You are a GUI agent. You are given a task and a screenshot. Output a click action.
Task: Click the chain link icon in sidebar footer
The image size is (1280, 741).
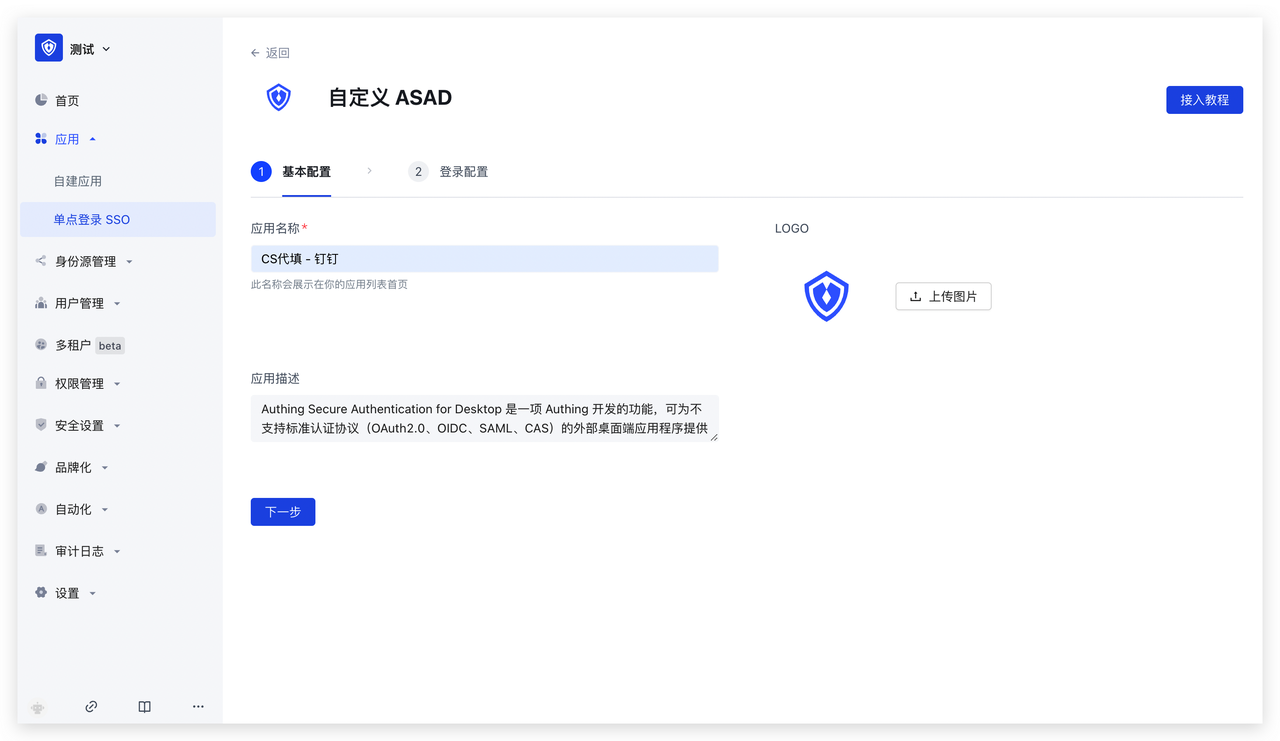[91, 706]
